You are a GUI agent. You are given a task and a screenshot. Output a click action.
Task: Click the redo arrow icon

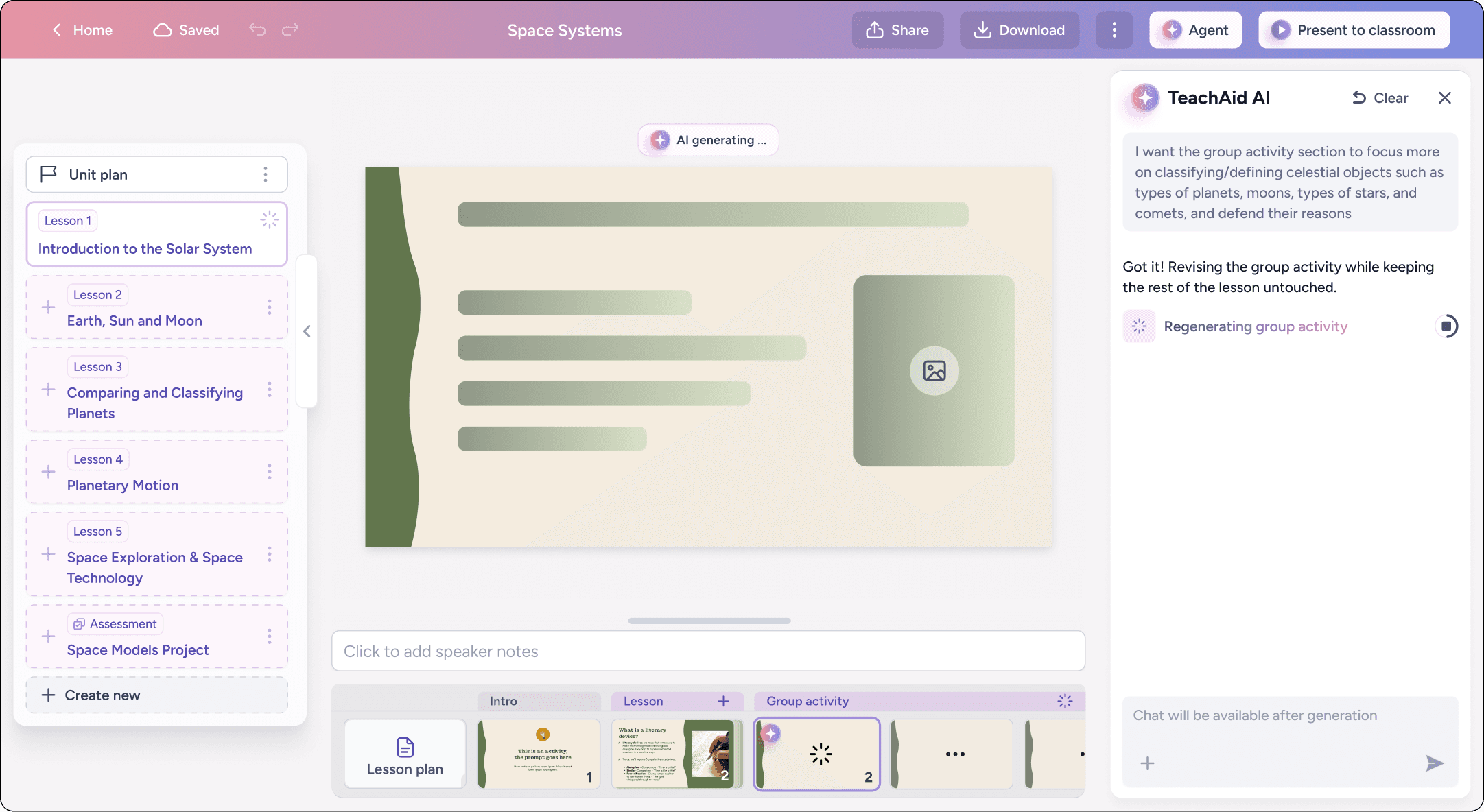(x=290, y=29)
